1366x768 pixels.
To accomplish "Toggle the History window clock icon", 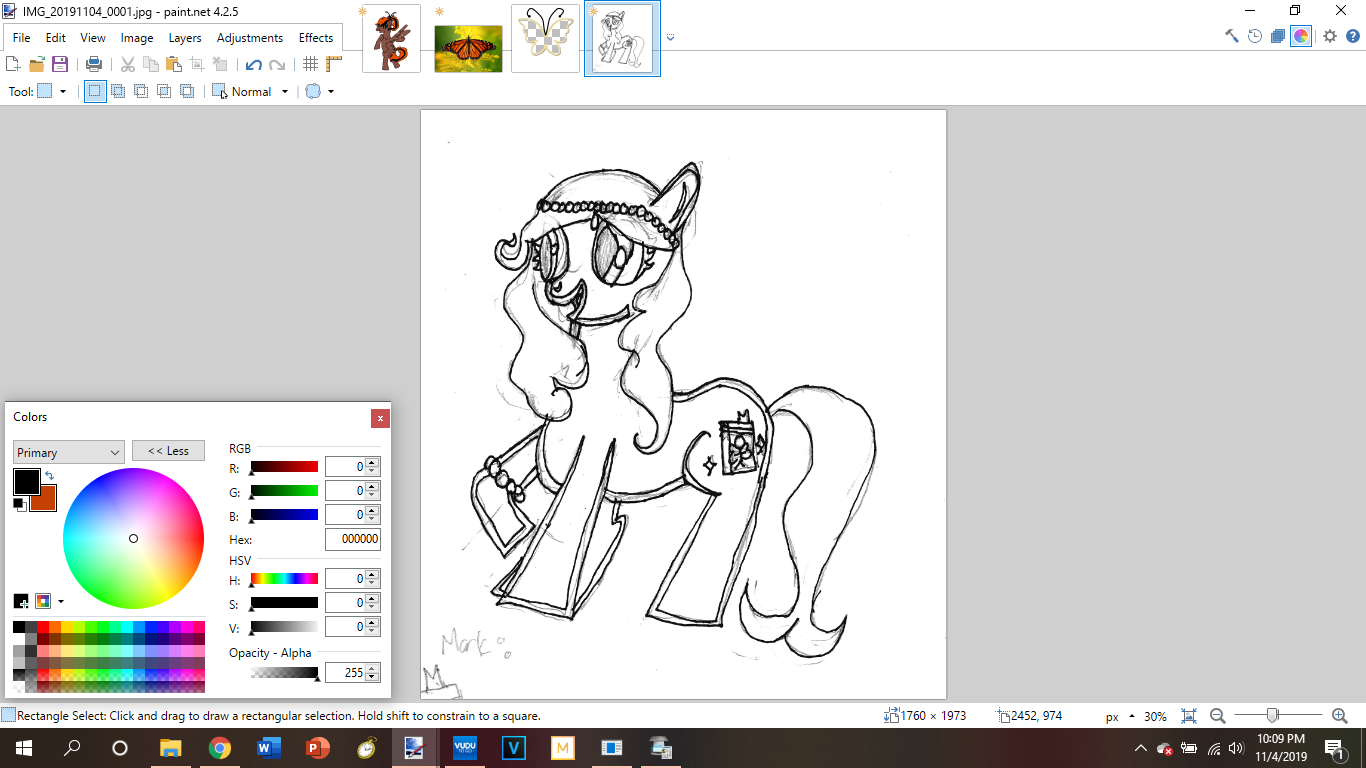I will pyautogui.click(x=1255, y=36).
